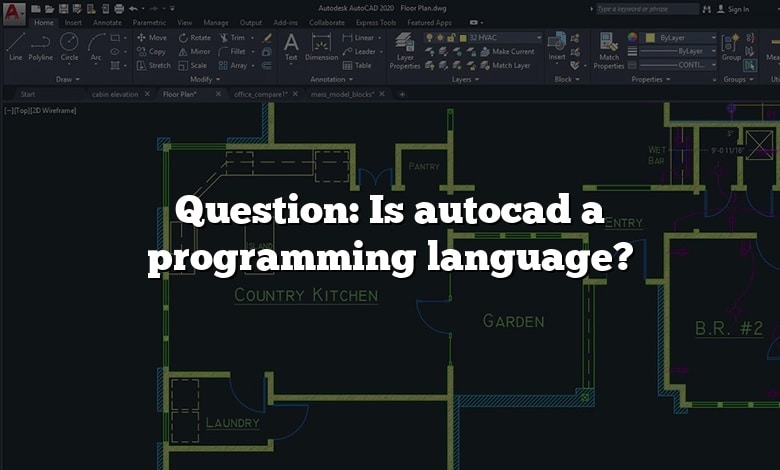Screen dimensions: 780x470
Task: Open the Manage ribbon tab
Action: (x=215, y=22)
